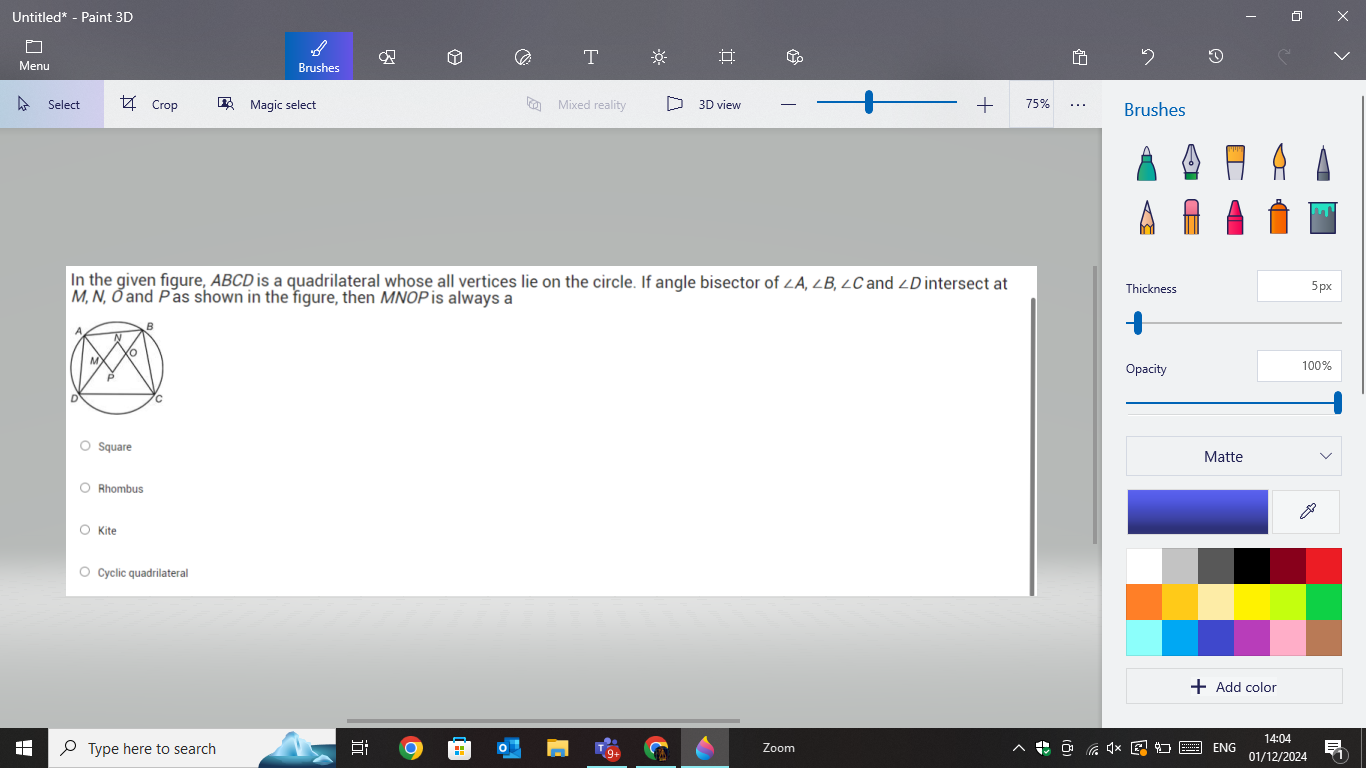Pick the red color swatch
The image size is (1366, 768).
pos(1323,566)
